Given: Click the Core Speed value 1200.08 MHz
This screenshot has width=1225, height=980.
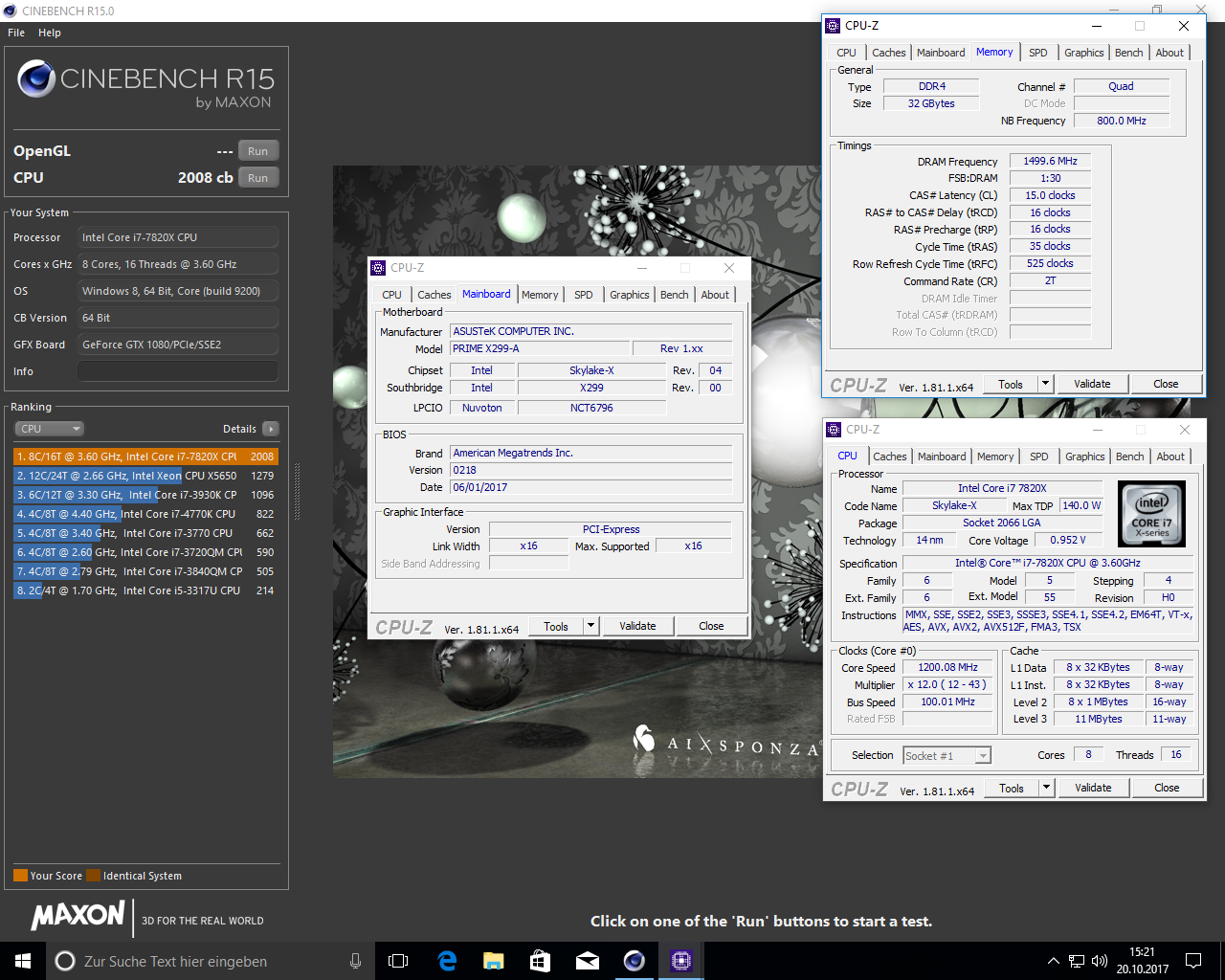Looking at the screenshot, I should tap(948, 667).
